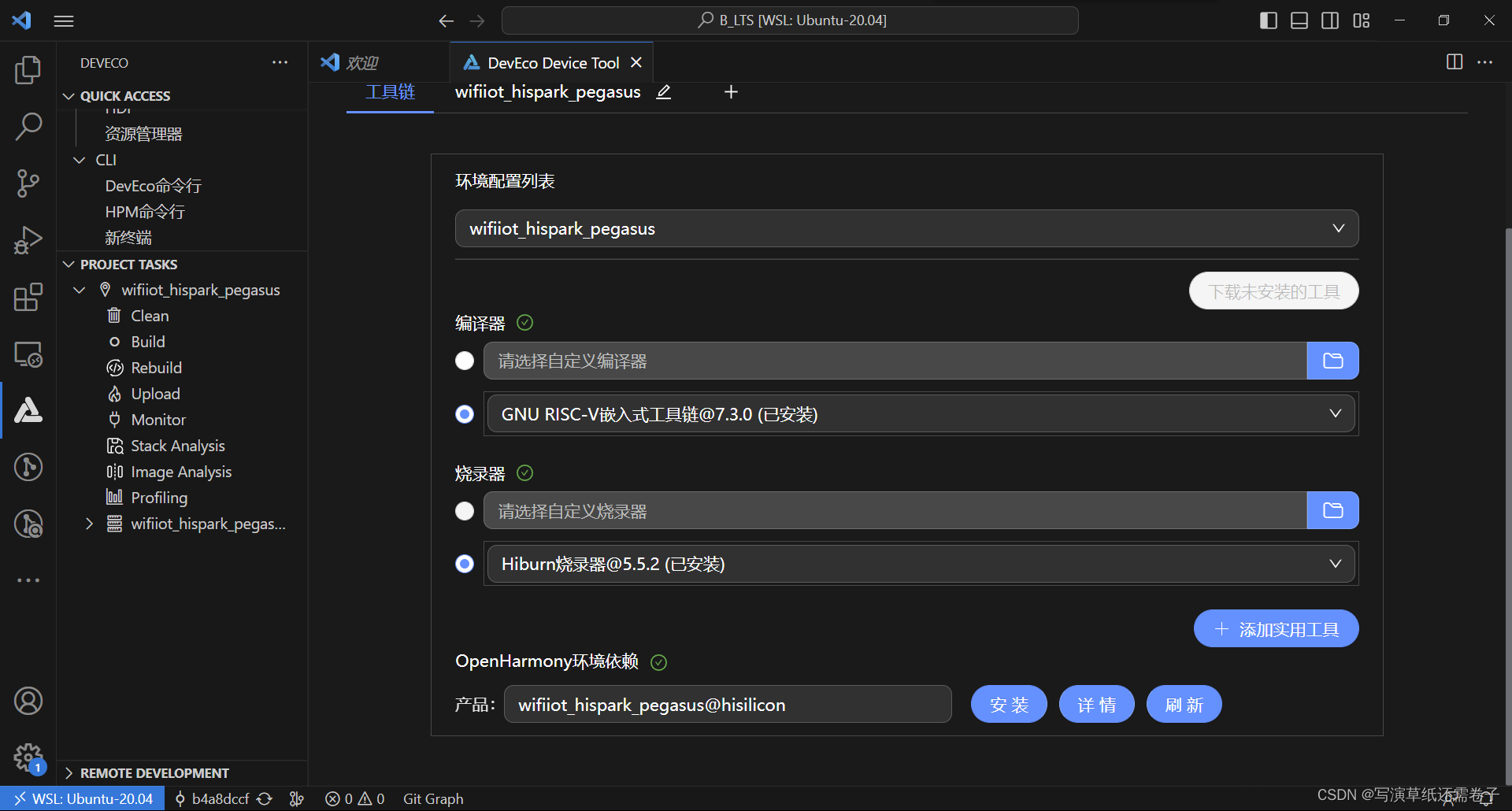Open the GNU RISC-V toolchain version dropdown
This screenshot has width=1512, height=811.
point(921,414)
